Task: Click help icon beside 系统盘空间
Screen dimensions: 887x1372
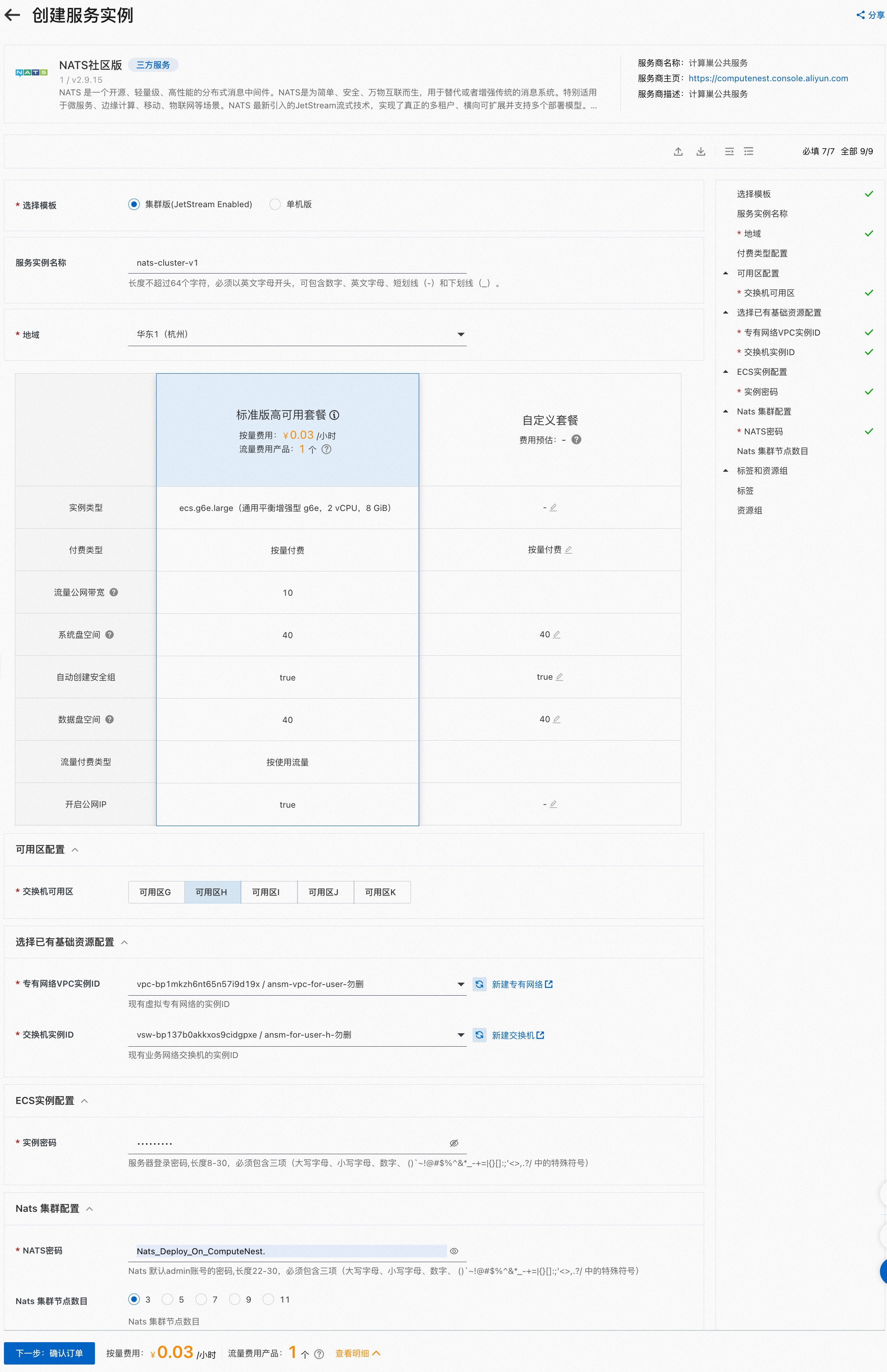Action: click(110, 635)
